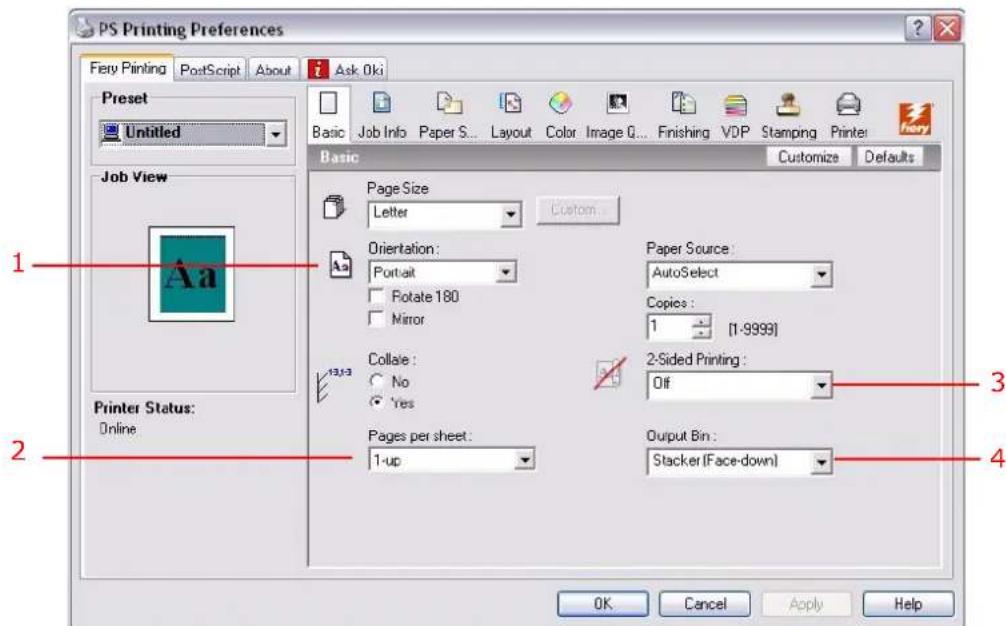Switch to the Ask Oki tab
The width and height of the screenshot is (1006, 626).
[x=346, y=69]
